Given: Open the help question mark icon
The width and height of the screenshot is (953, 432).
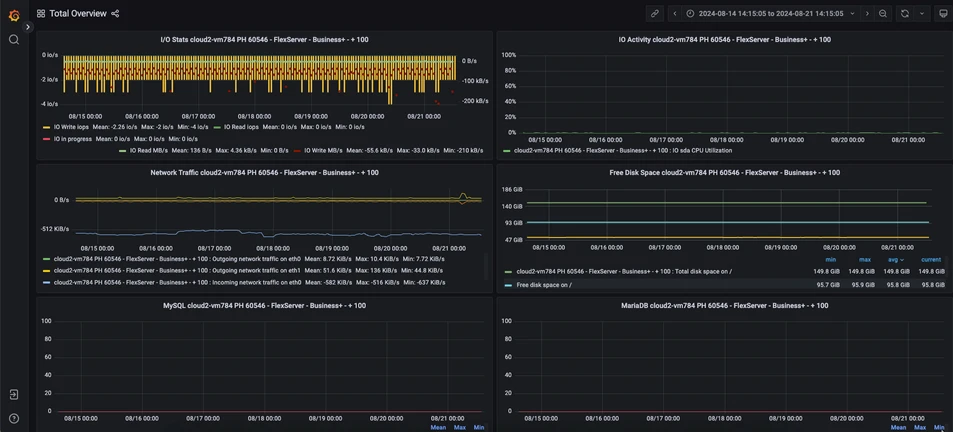Looking at the screenshot, I should coord(14,419).
